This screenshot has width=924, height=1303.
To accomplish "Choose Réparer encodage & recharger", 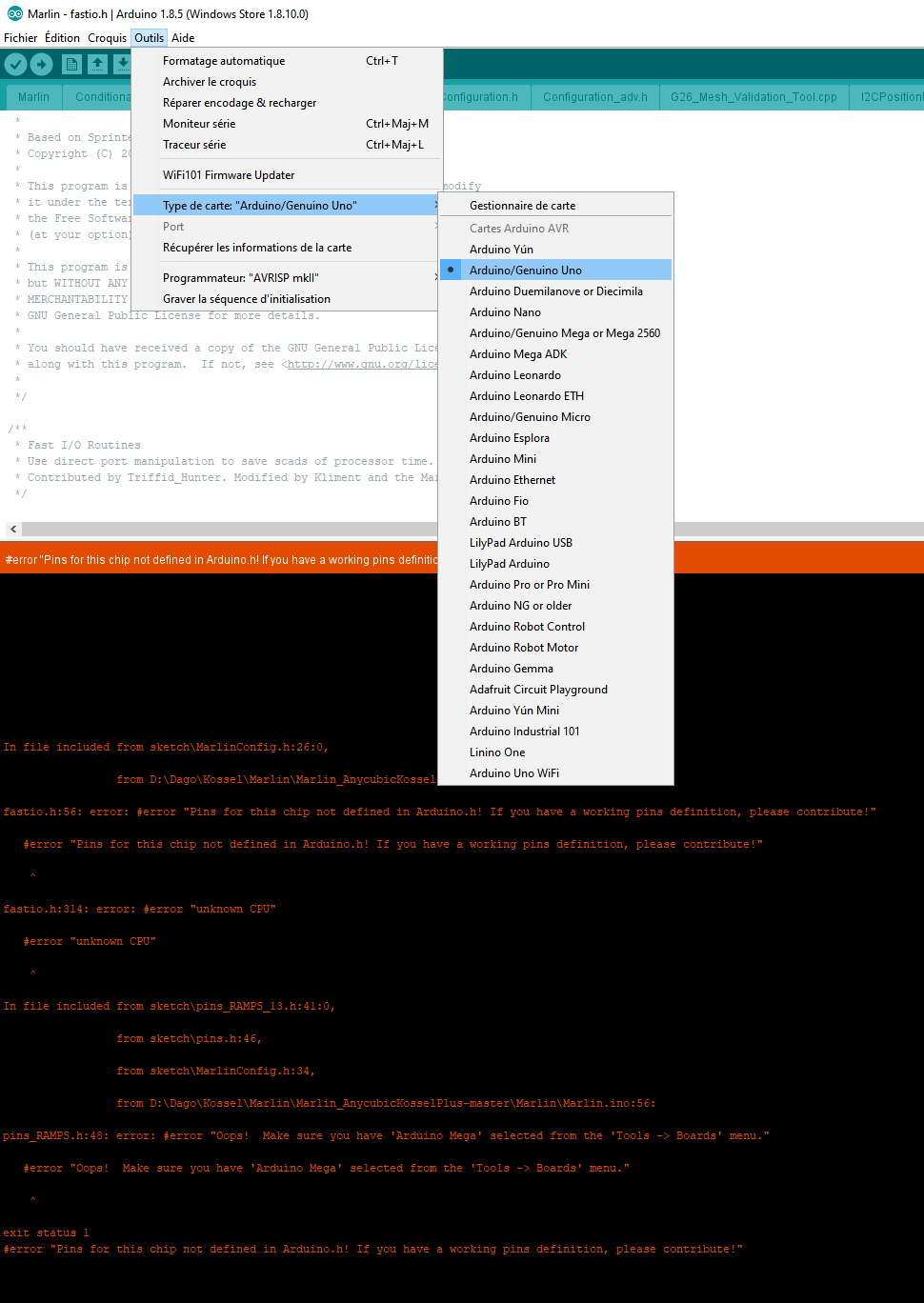I will (288, 103).
